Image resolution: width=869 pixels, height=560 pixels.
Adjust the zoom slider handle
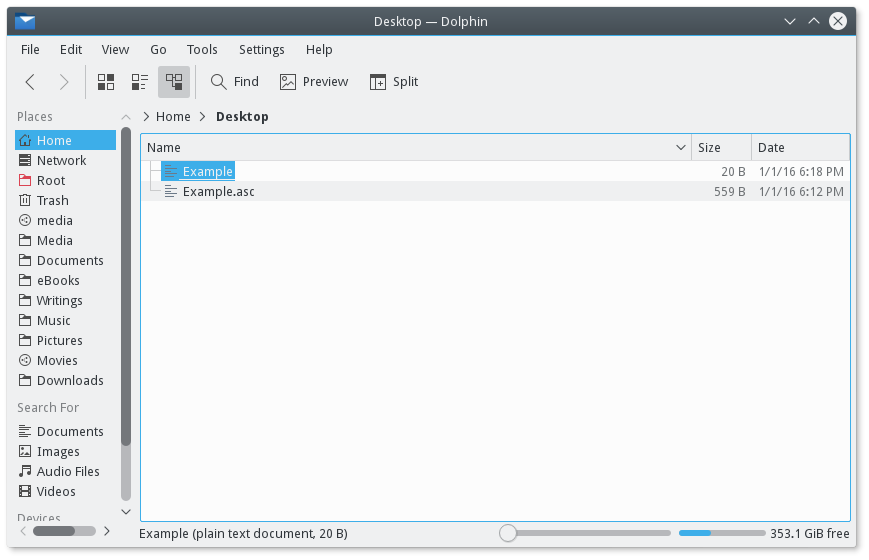coord(508,533)
